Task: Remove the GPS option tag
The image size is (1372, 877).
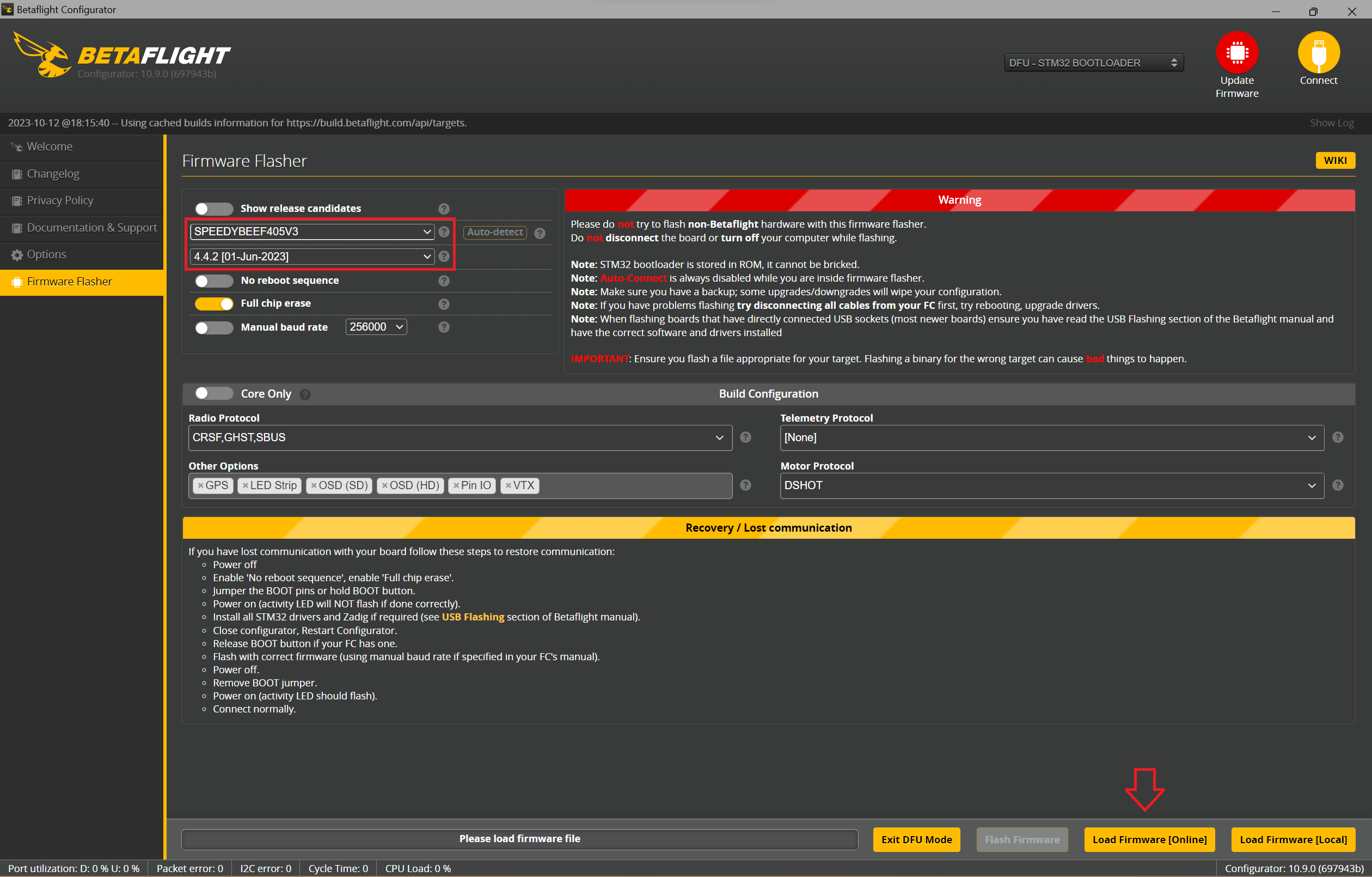Action: [x=200, y=486]
